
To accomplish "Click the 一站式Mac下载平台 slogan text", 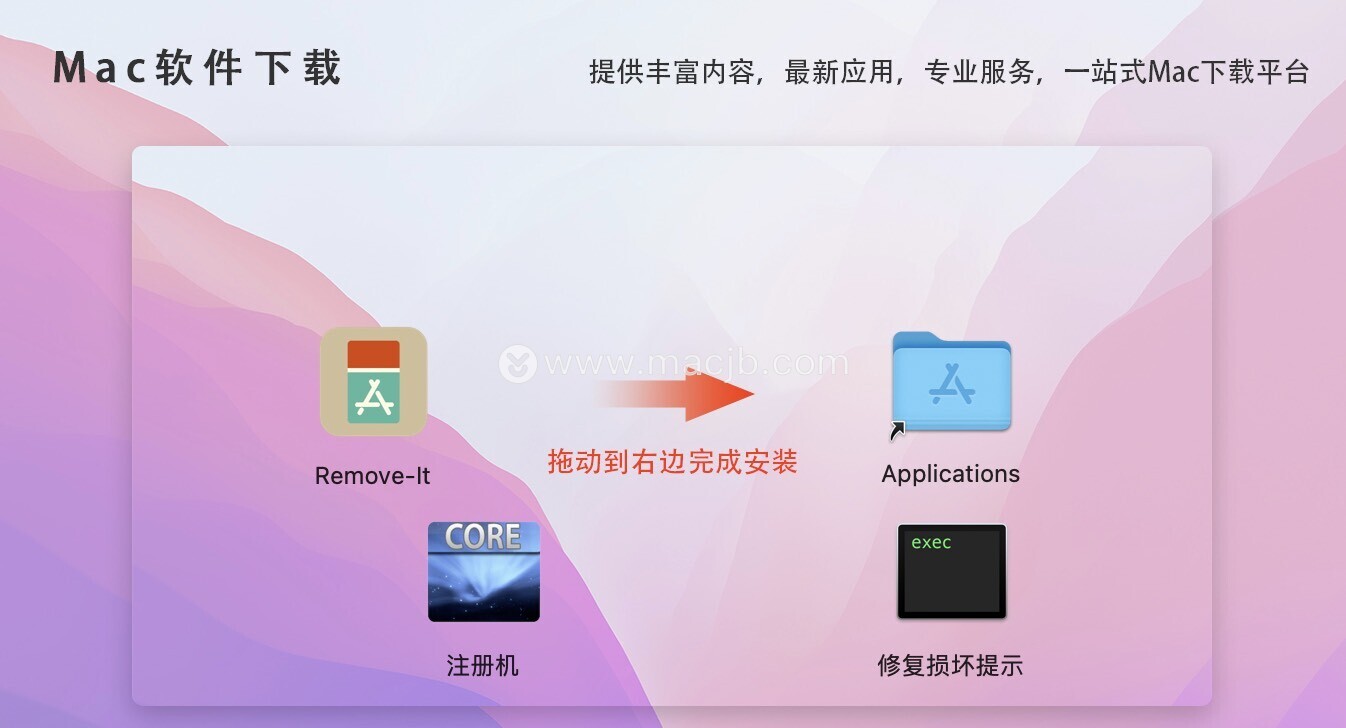I will (1185, 72).
